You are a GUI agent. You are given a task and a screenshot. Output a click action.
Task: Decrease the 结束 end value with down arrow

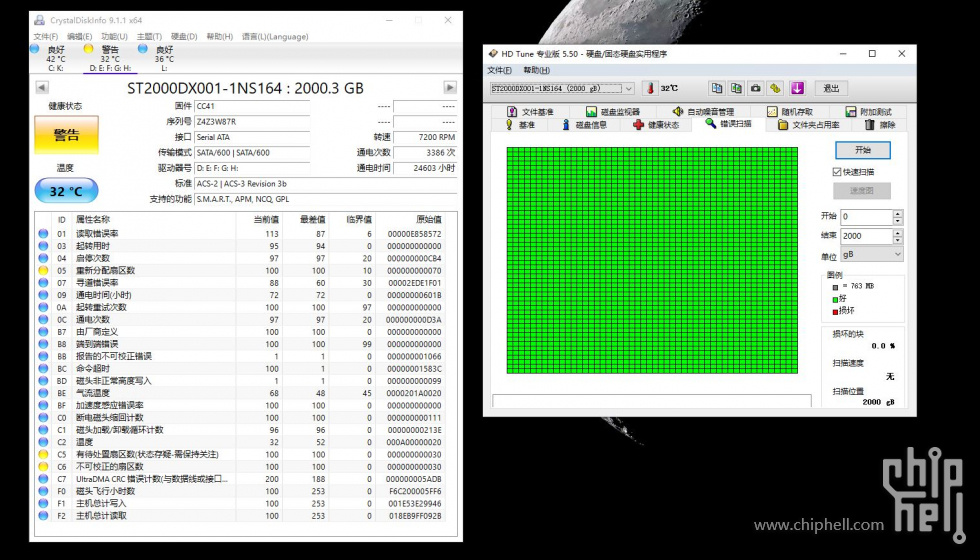click(x=898, y=240)
